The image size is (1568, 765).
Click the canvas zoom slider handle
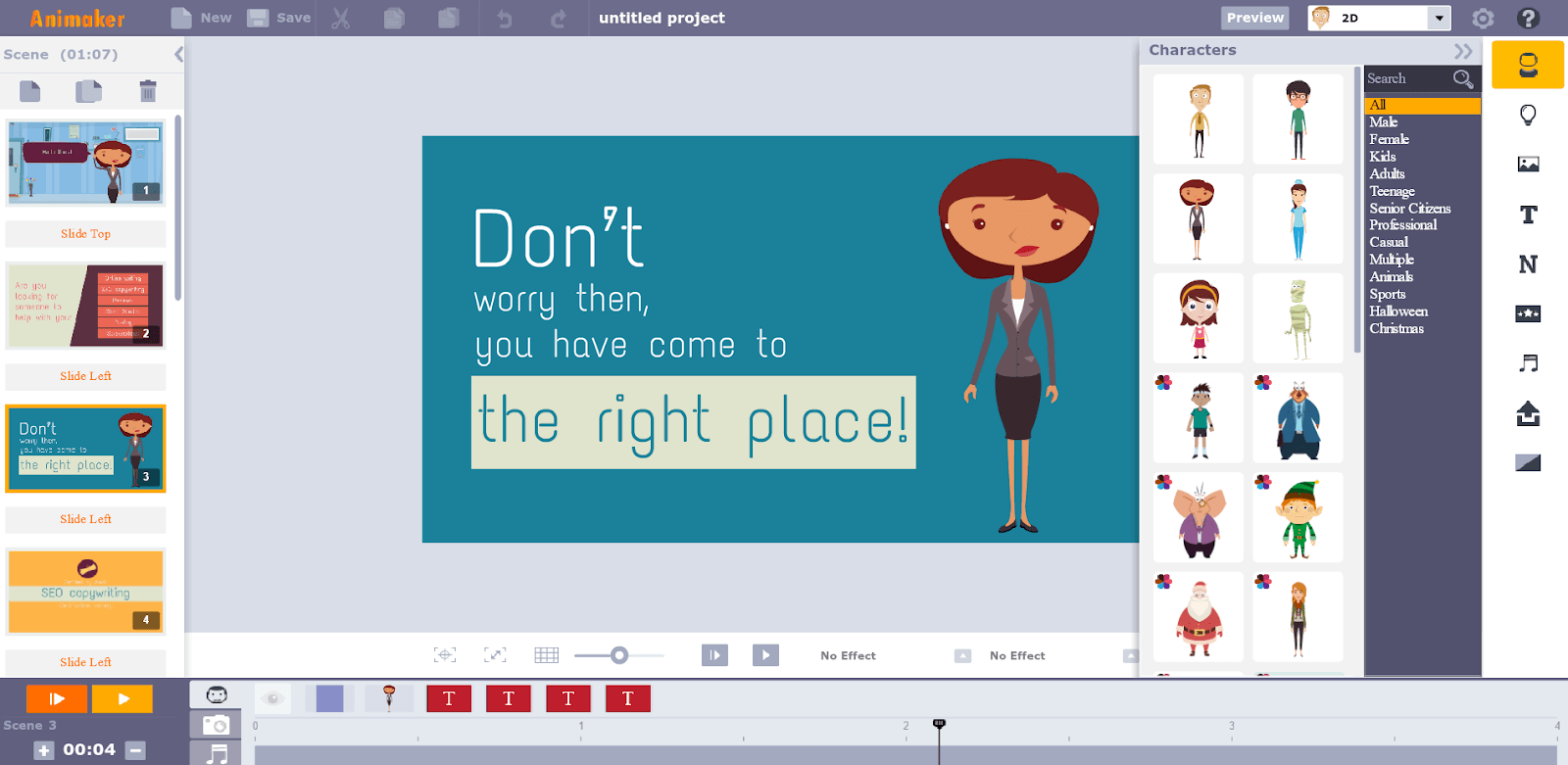[619, 655]
